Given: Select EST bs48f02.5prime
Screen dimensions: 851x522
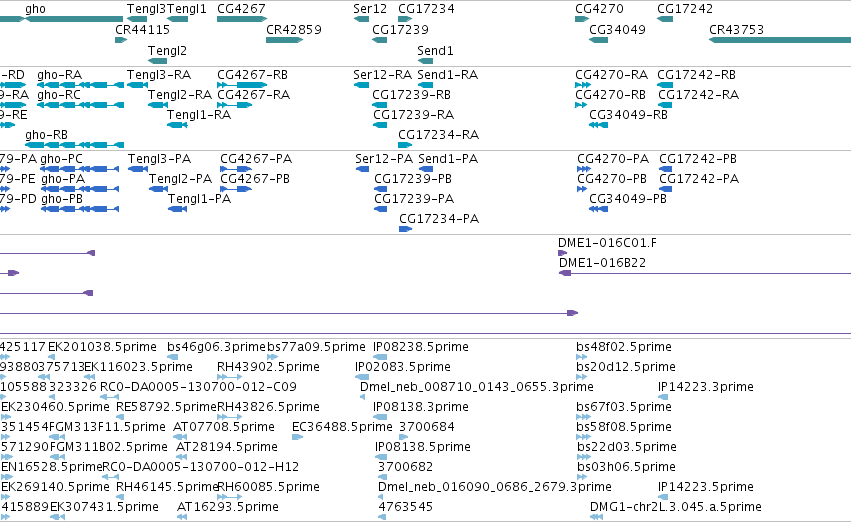Looking at the screenshot, I should [x=624, y=347].
